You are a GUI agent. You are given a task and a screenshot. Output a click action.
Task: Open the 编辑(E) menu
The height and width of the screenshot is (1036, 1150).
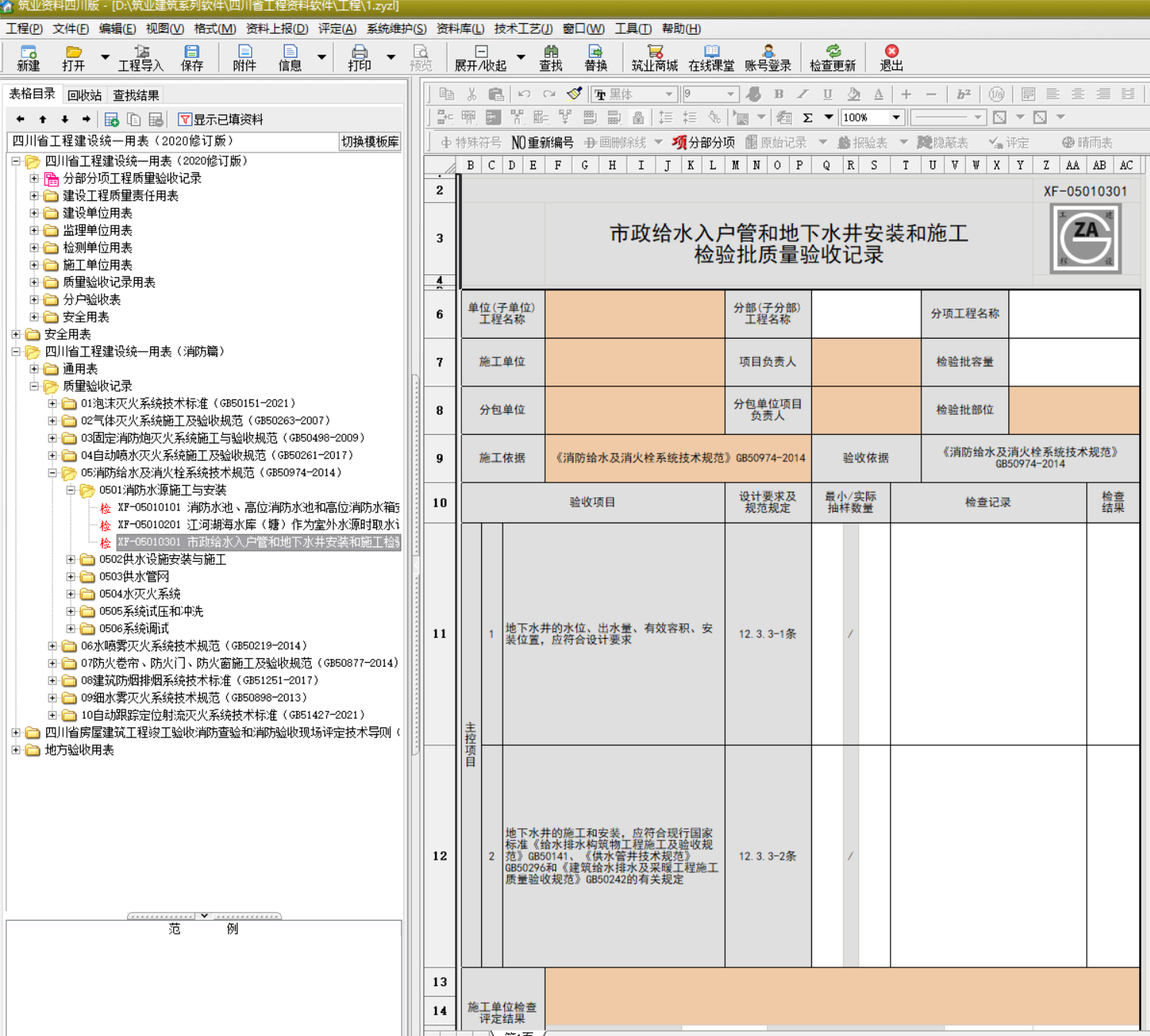click(118, 28)
